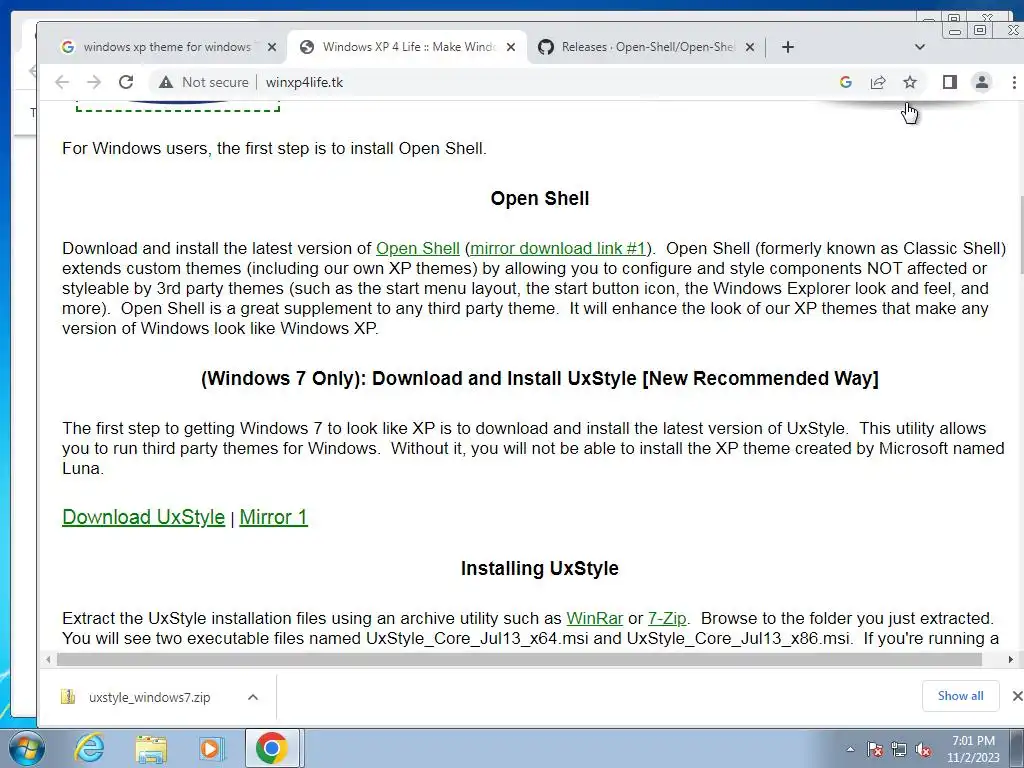Close the downloads bar

[x=1017, y=696]
